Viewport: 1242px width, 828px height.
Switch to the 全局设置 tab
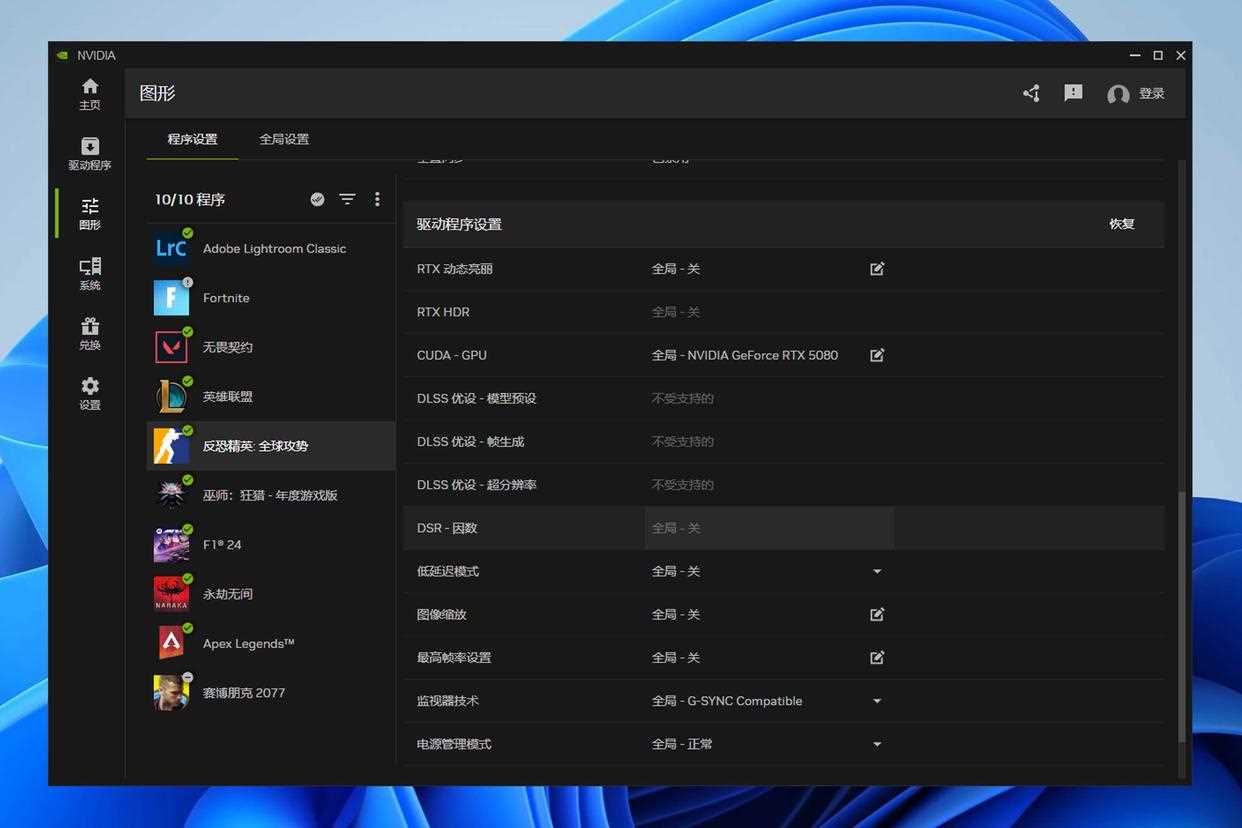click(x=284, y=139)
